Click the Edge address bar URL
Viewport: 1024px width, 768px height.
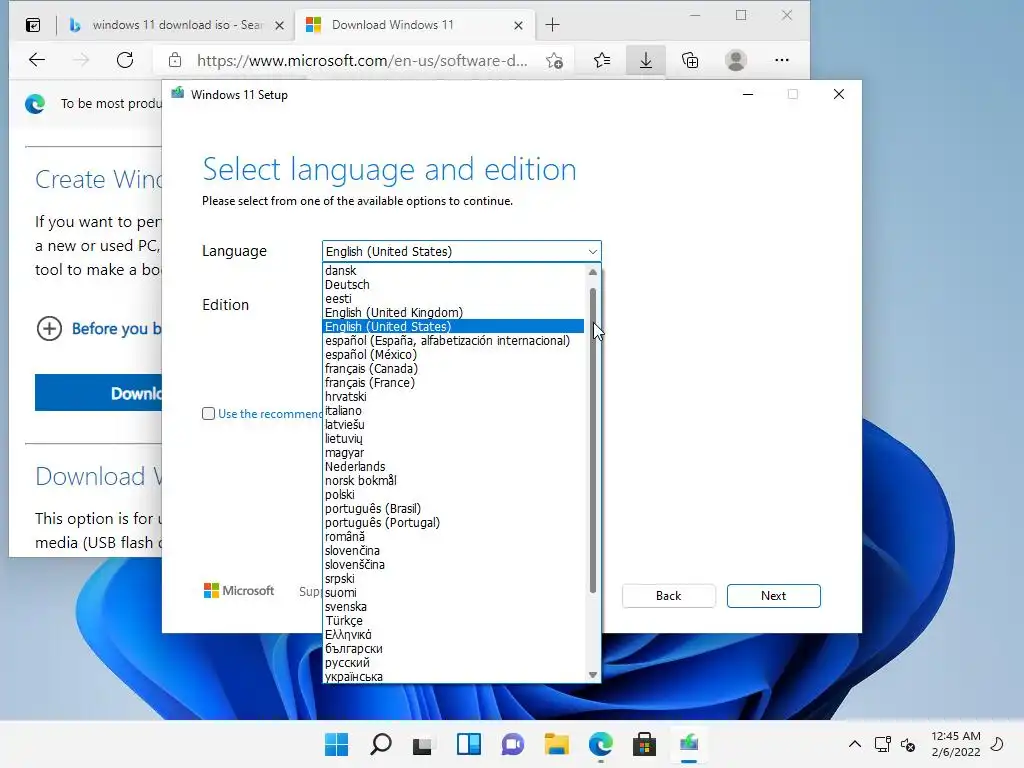362,61
